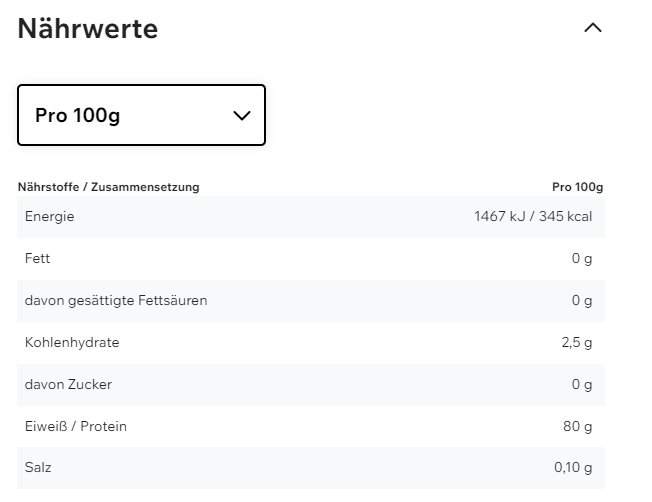Select the Energie row
This screenshot has height=502, width=652.
(50, 217)
